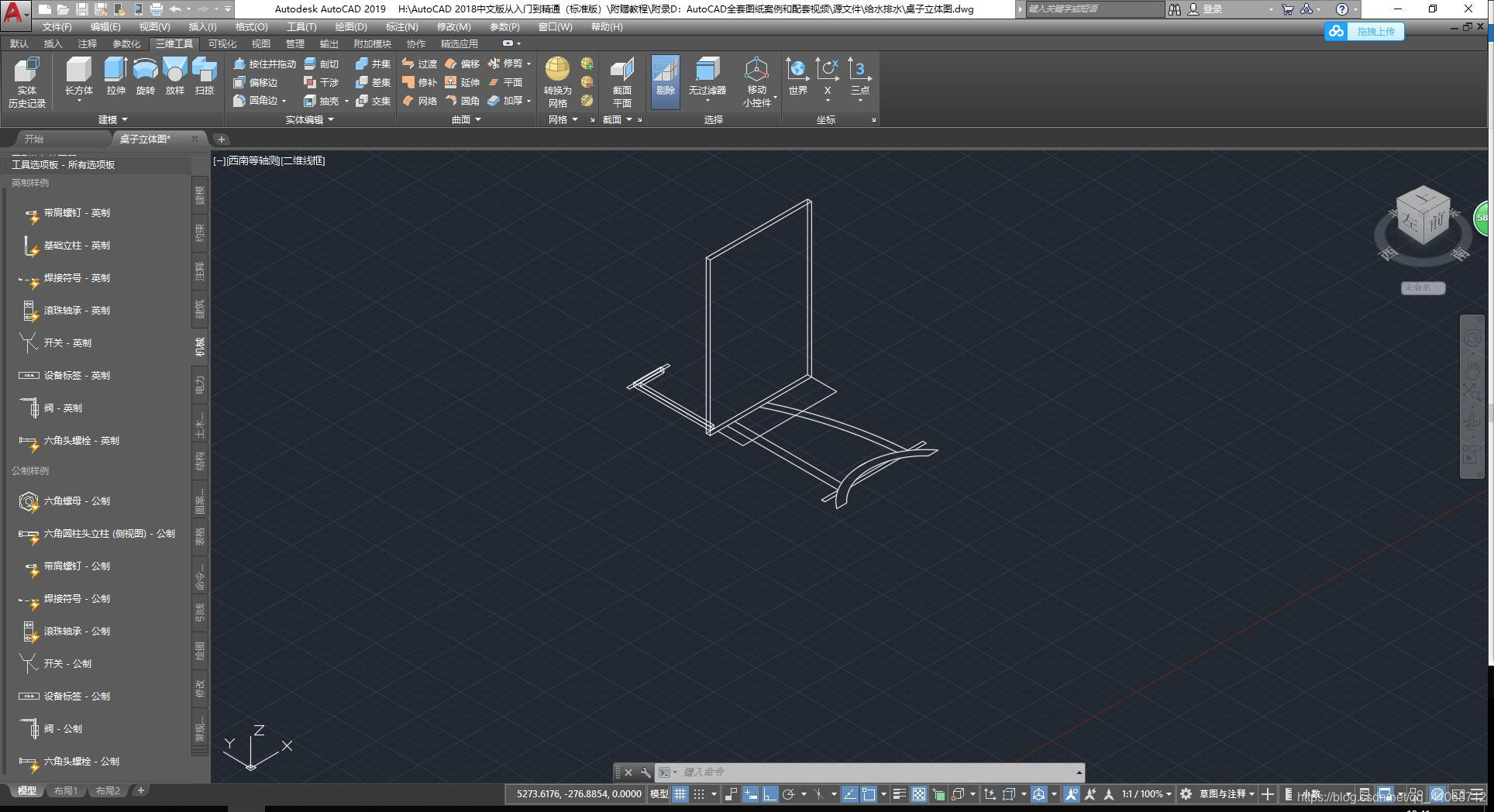The width and height of the screenshot is (1494, 812).
Task: Toggle object snap tracking in status bar
Action: coord(850,794)
